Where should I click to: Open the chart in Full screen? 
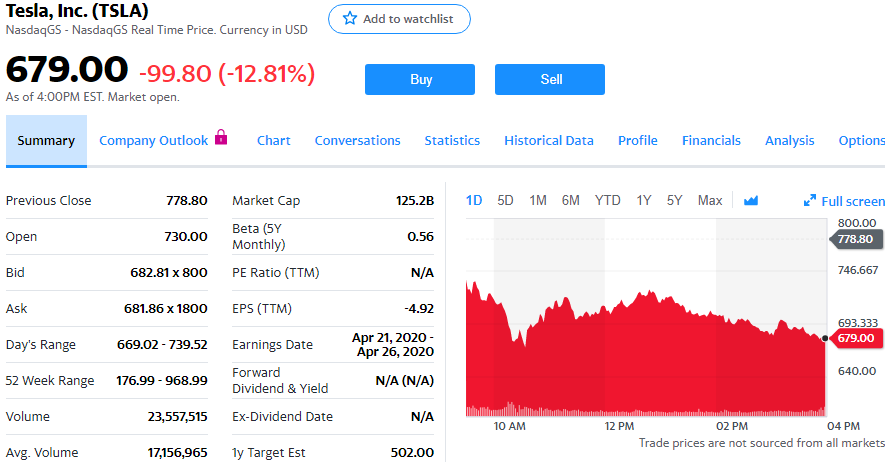click(844, 201)
